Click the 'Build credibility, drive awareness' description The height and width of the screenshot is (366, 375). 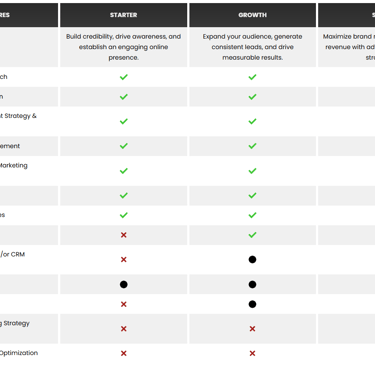click(123, 47)
